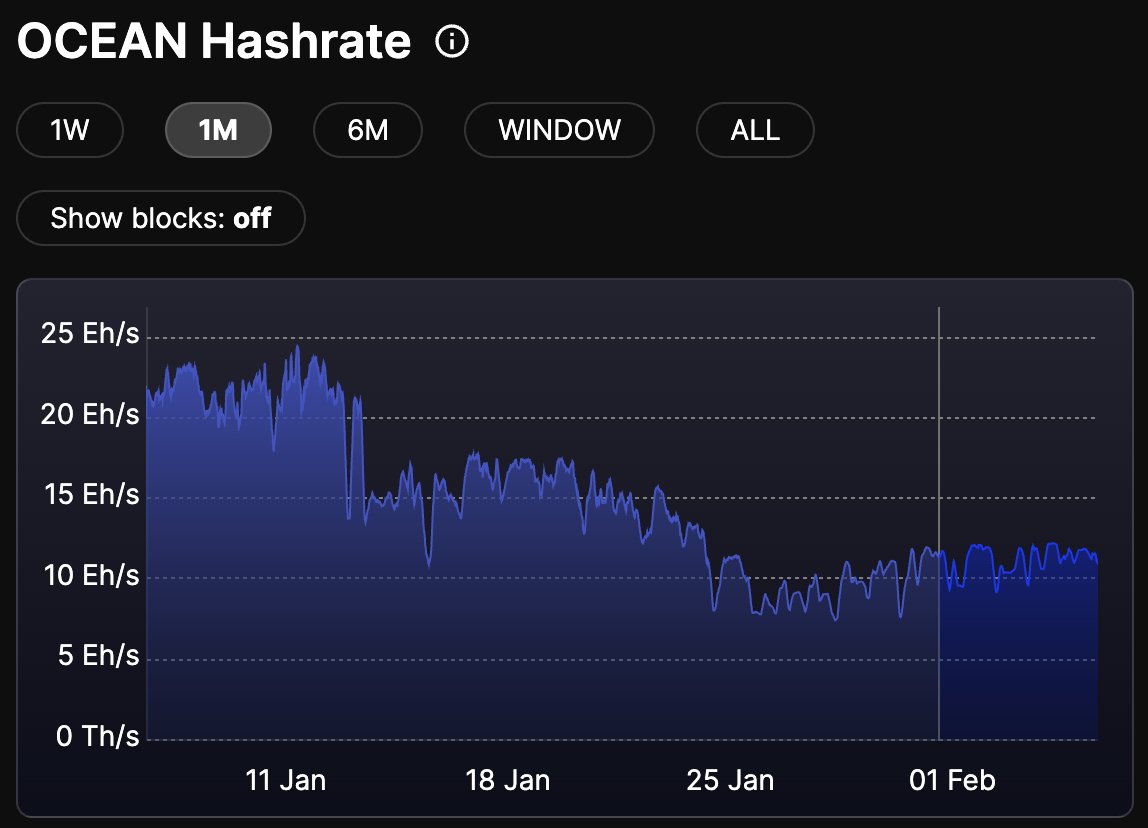Image resolution: width=1148 pixels, height=828 pixels.
Task: Click the 25 Eh/s axis label
Action: pos(90,334)
